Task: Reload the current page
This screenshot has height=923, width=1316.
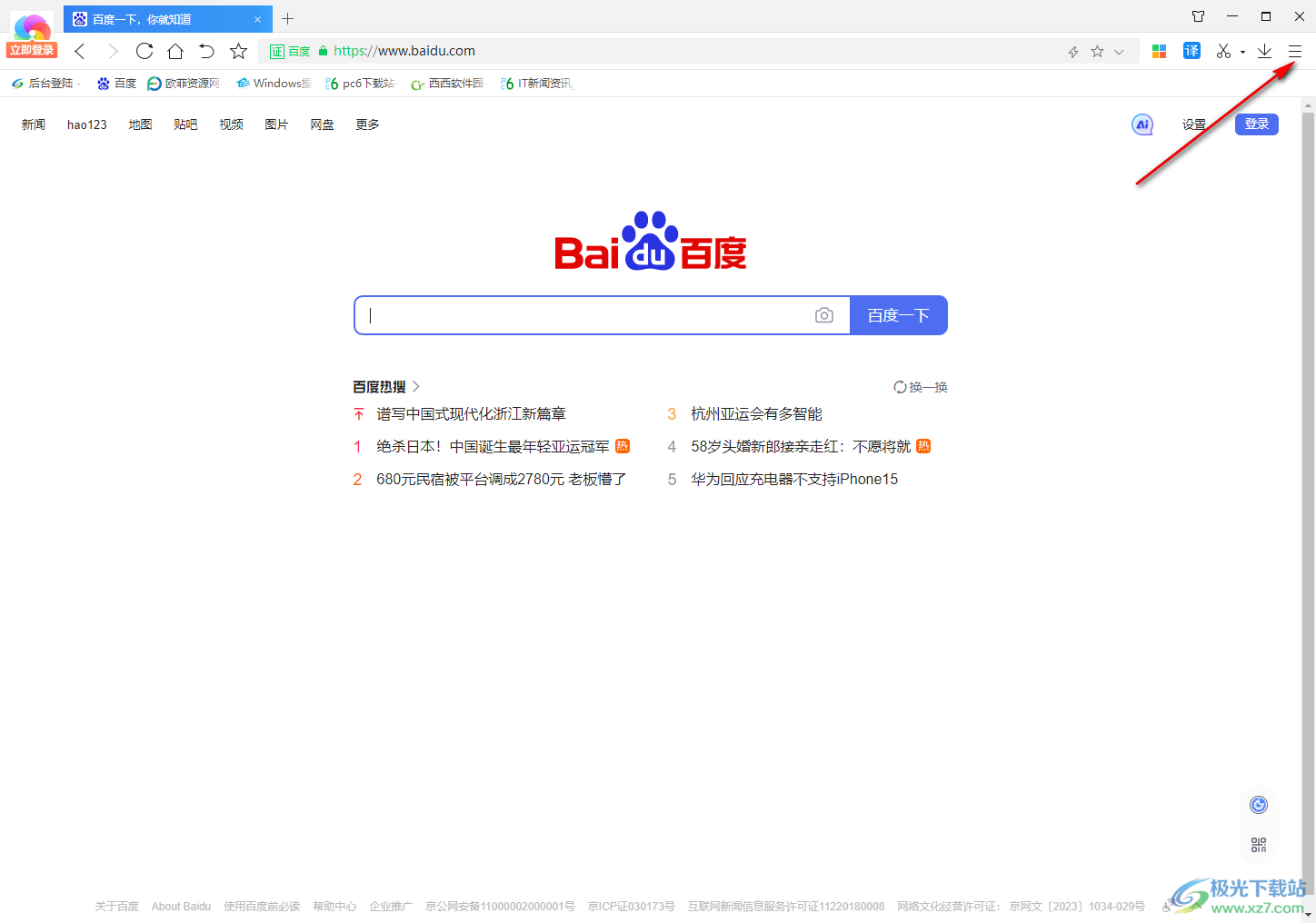Action: click(x=145, y=51)
